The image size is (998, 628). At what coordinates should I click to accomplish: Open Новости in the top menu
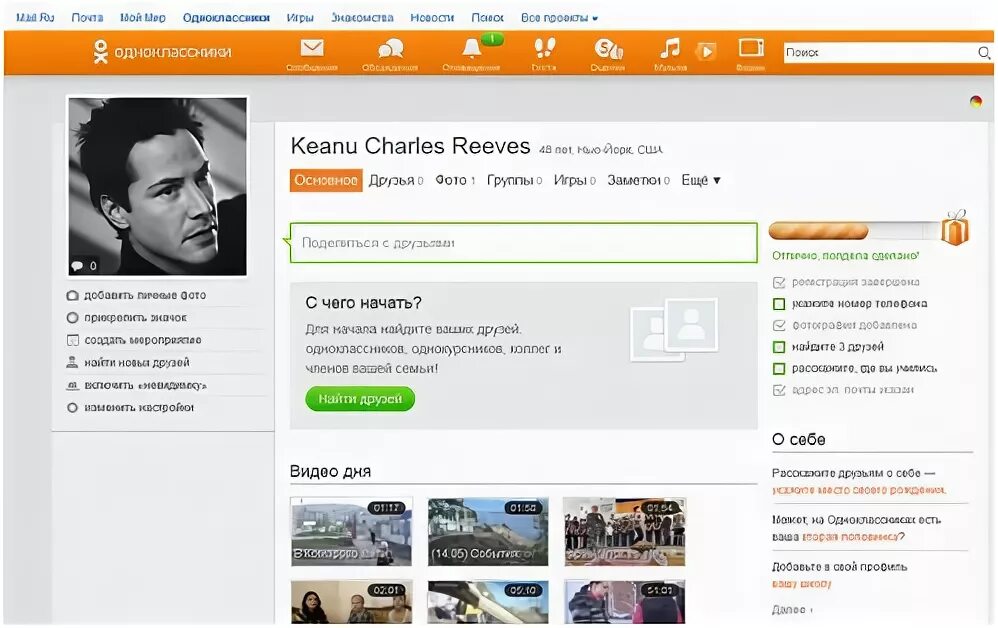click(x=432, y=18)
